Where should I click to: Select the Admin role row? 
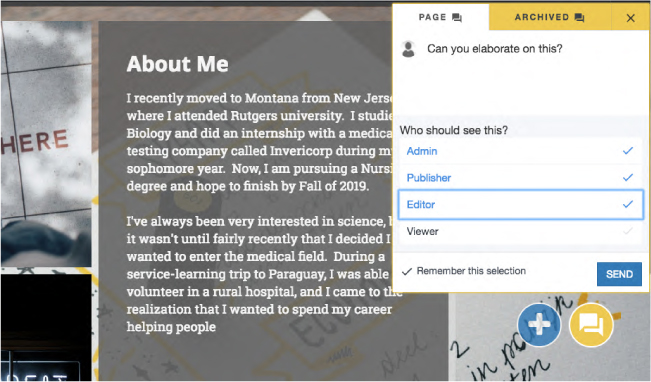521,151
